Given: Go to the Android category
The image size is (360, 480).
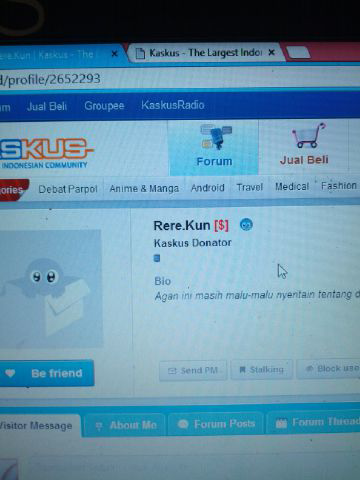Looking at the screenshot, I should tap(207, 188).
